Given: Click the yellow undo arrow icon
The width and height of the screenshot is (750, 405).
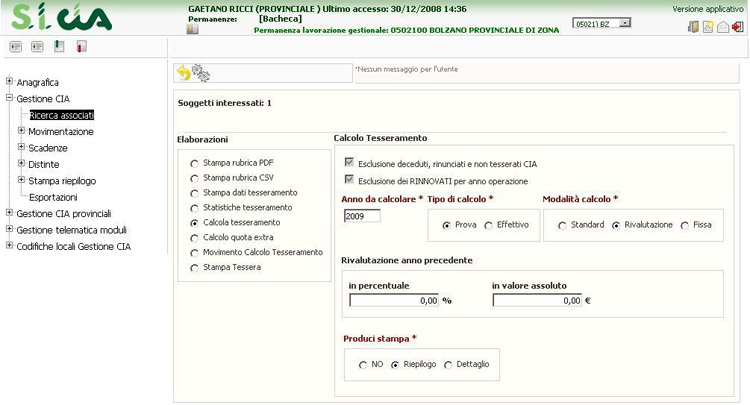Looking at the screenshot, I should click(183, 73).
